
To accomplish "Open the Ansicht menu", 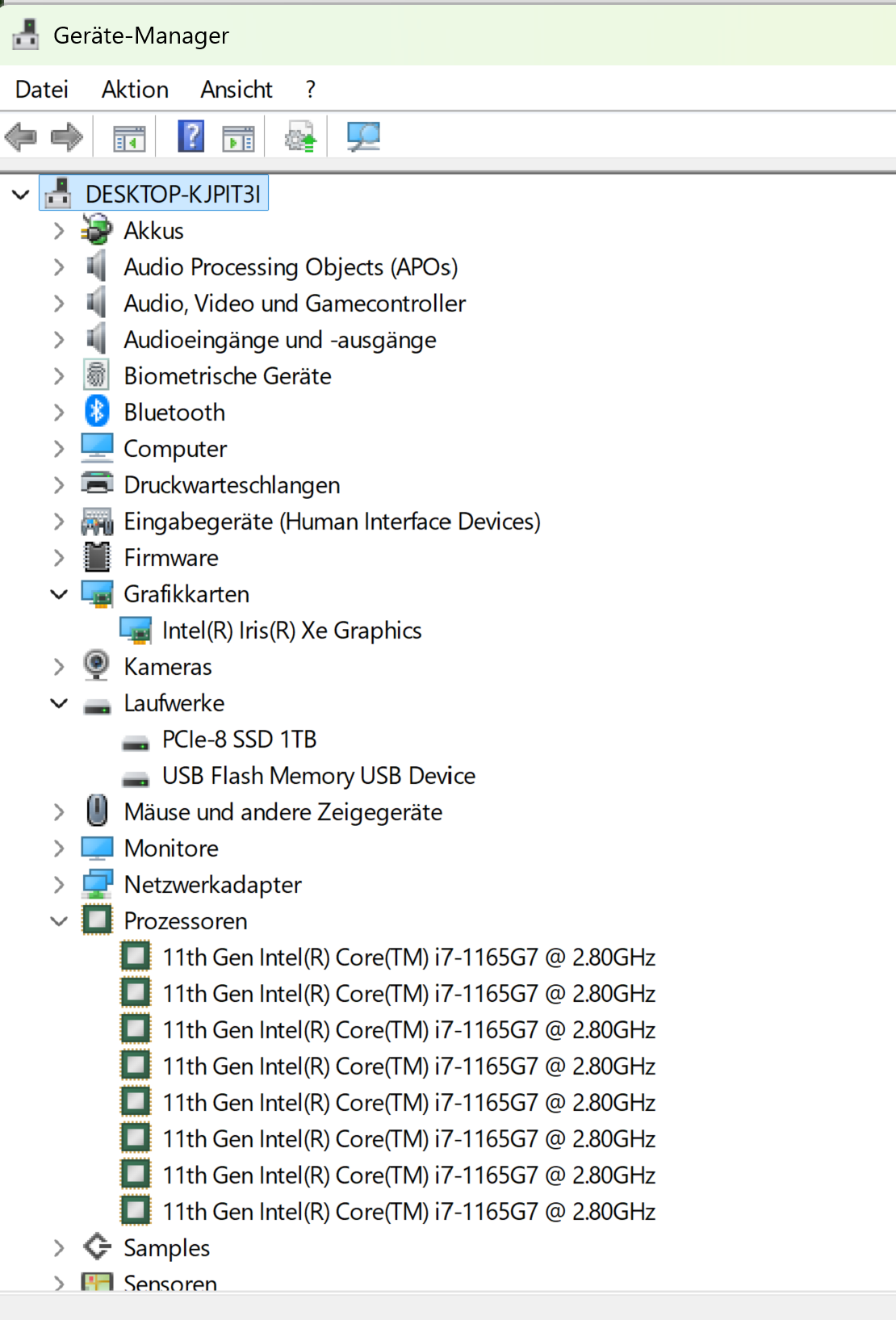I will (x=237, y=90).
